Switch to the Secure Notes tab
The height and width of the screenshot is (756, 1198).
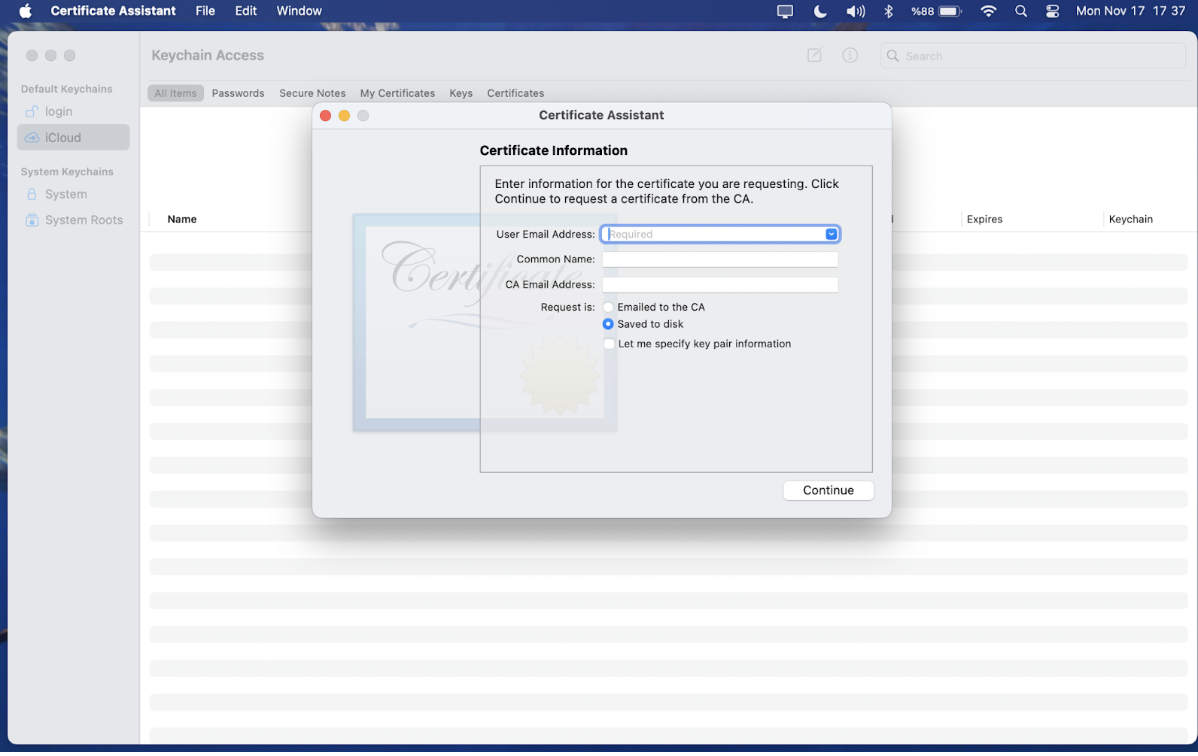point(312,93)
